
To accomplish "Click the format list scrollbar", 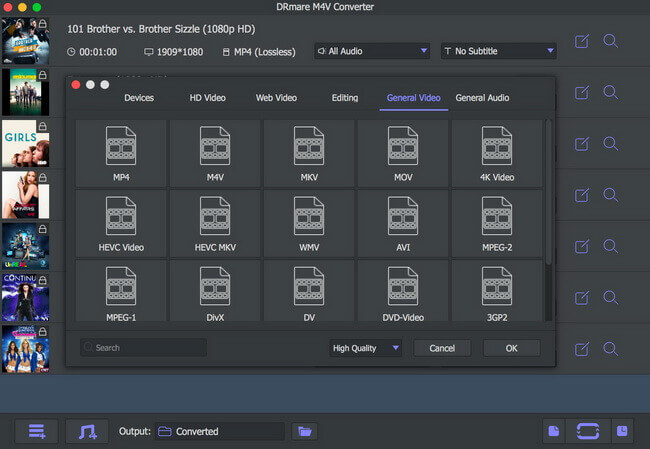I will point(548,193).
